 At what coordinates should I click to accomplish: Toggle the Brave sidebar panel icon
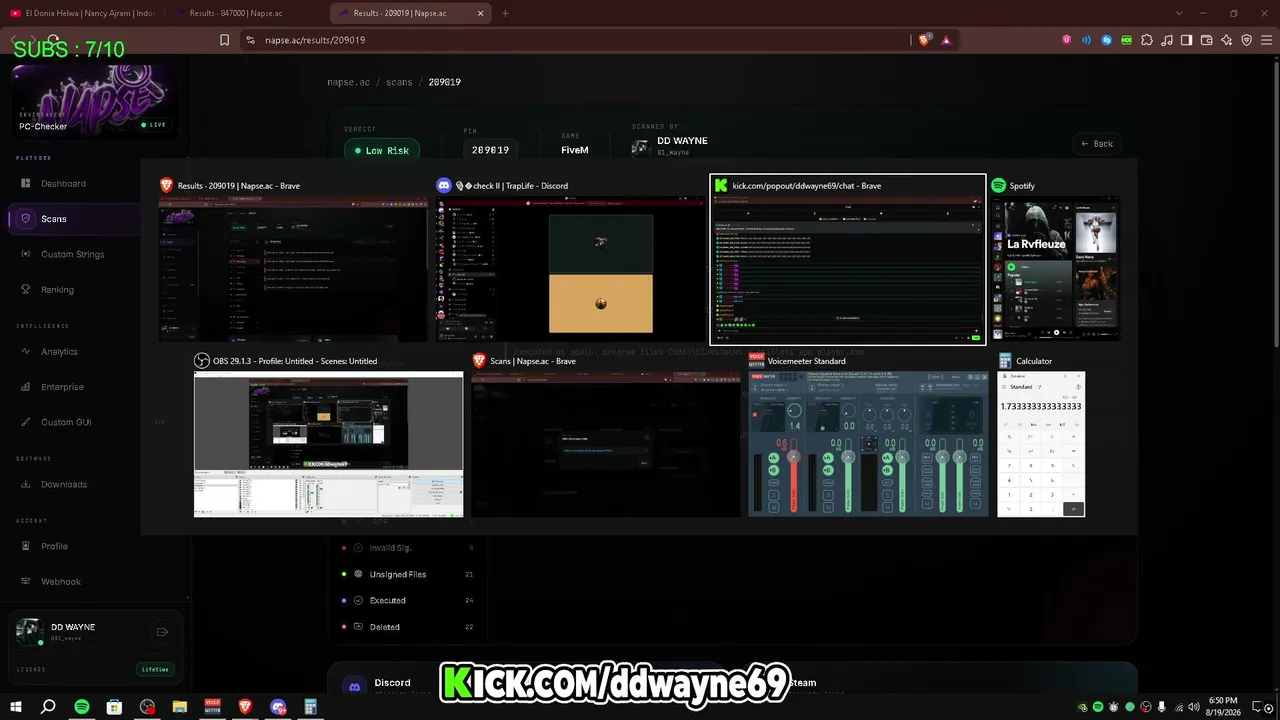point(1186,40)
